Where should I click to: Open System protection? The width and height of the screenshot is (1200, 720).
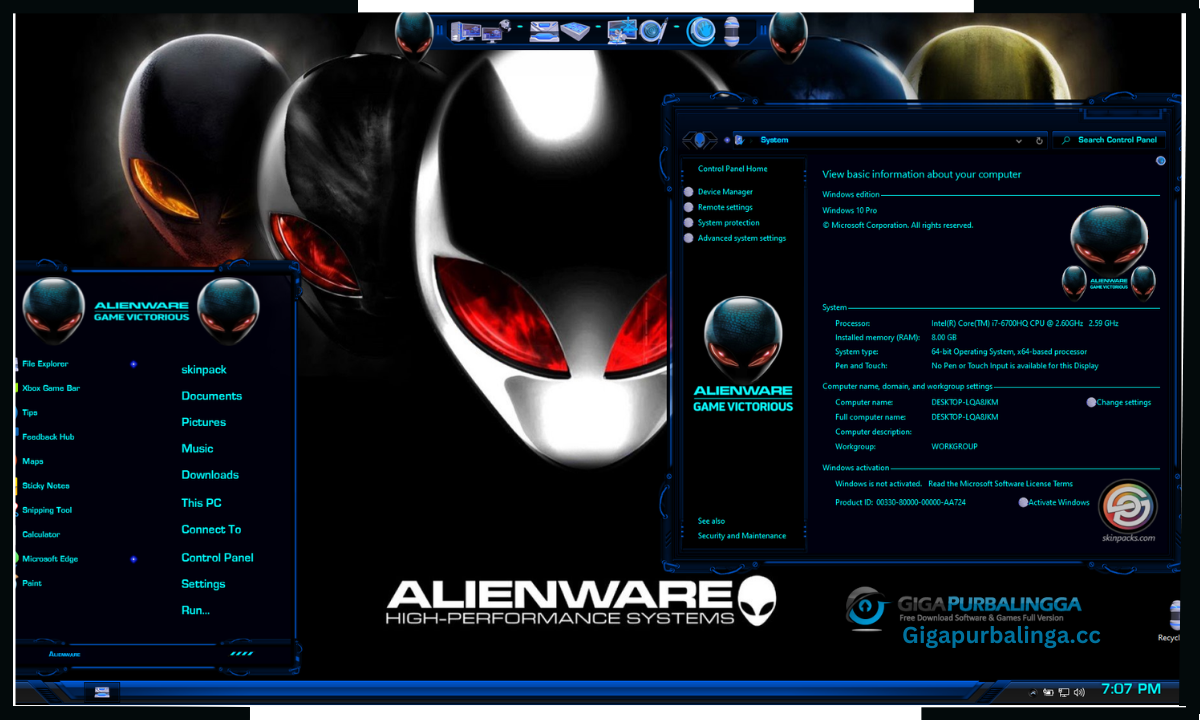tap(729, 223)
